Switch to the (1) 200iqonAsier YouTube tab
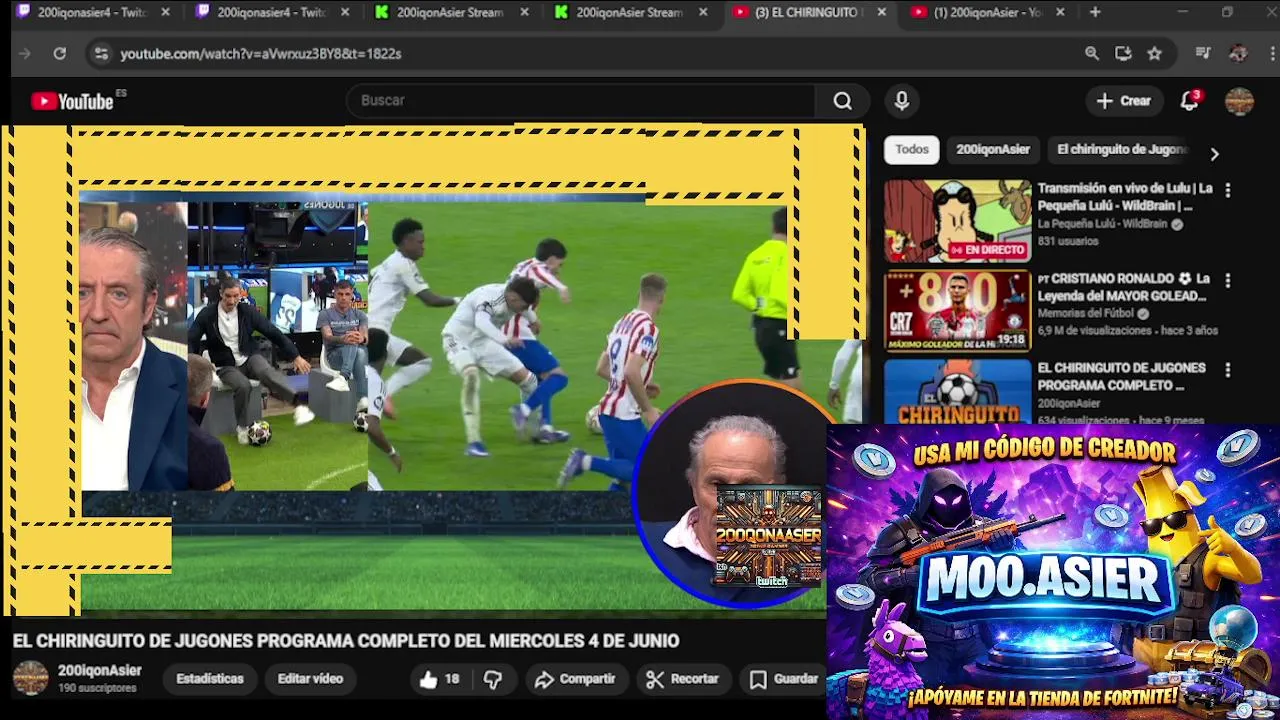Viewport: 1280px width, 720px height. (987, 12)
